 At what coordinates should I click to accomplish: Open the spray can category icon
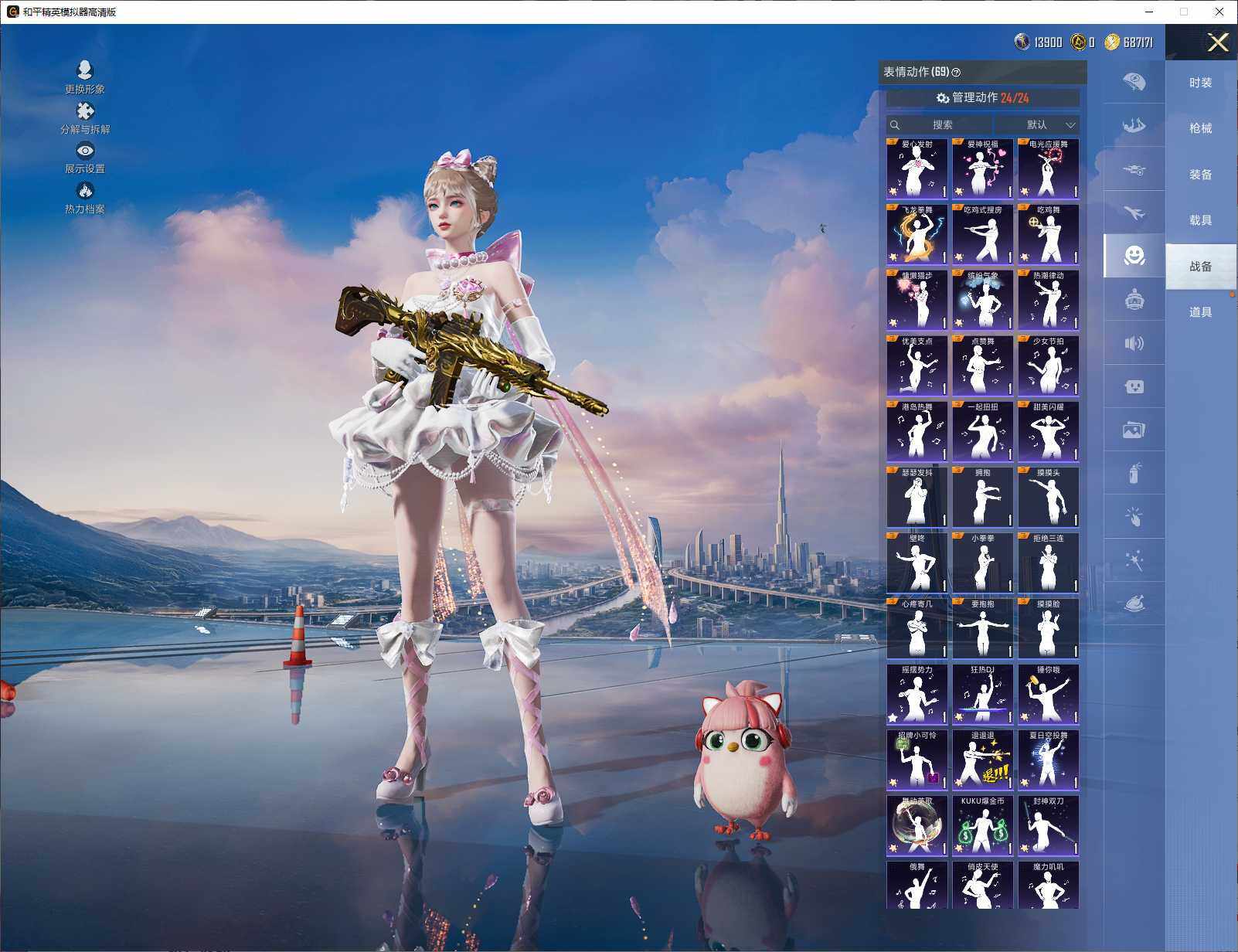coord(1134,473)
